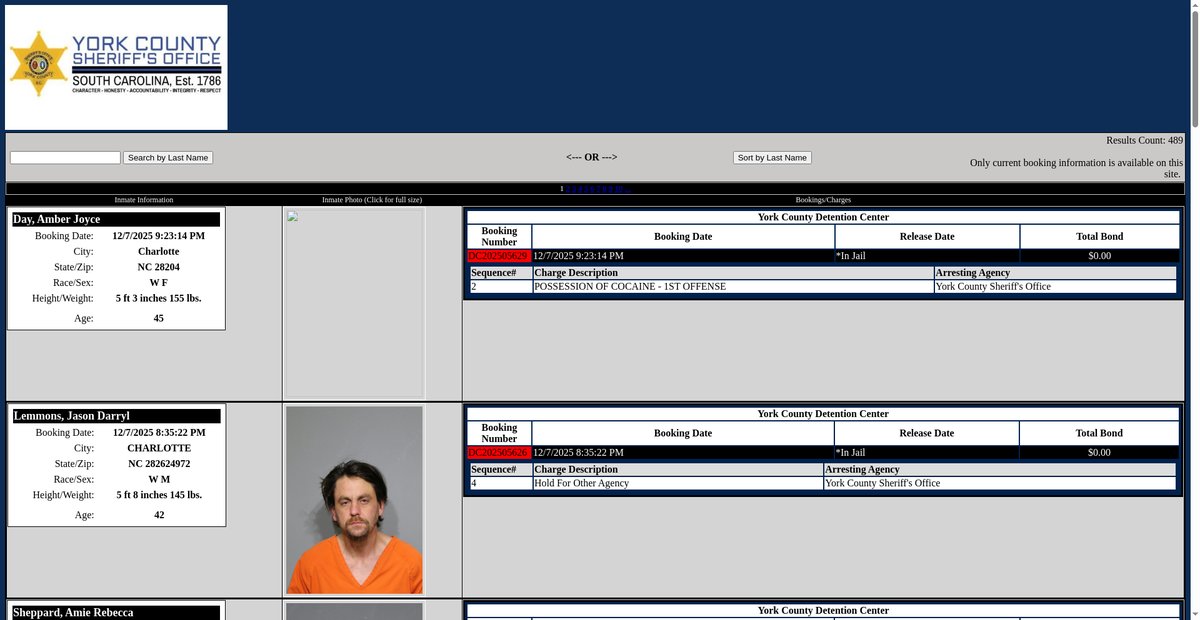Click the only current booking information notice
Viewport: 1200px width, 620px height.
click(x=1076, y=168)
